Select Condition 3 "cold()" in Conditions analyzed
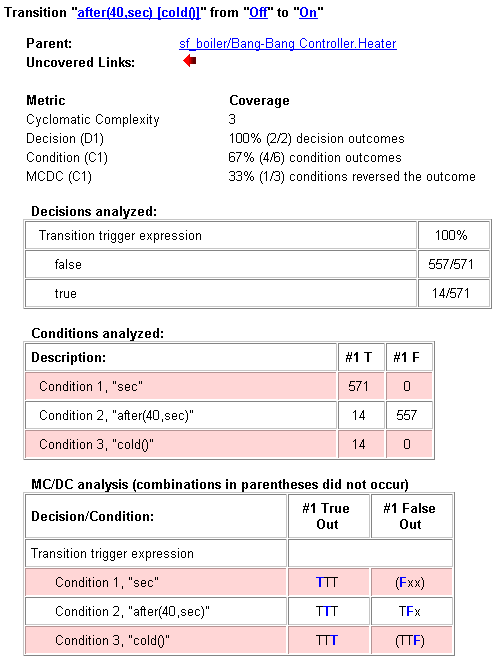The image size is (504, 663). tap(181, 444)
